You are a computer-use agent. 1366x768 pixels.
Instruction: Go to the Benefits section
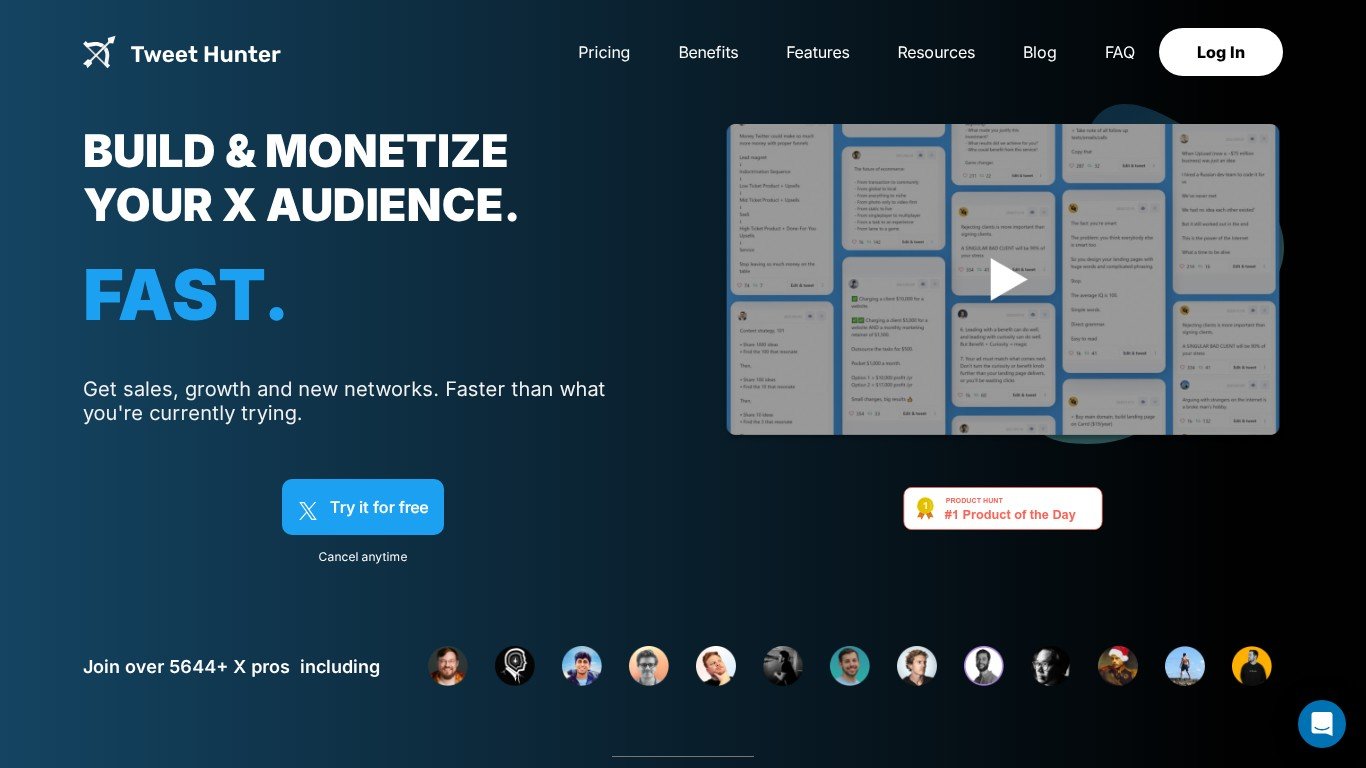[x=708, y=53]
